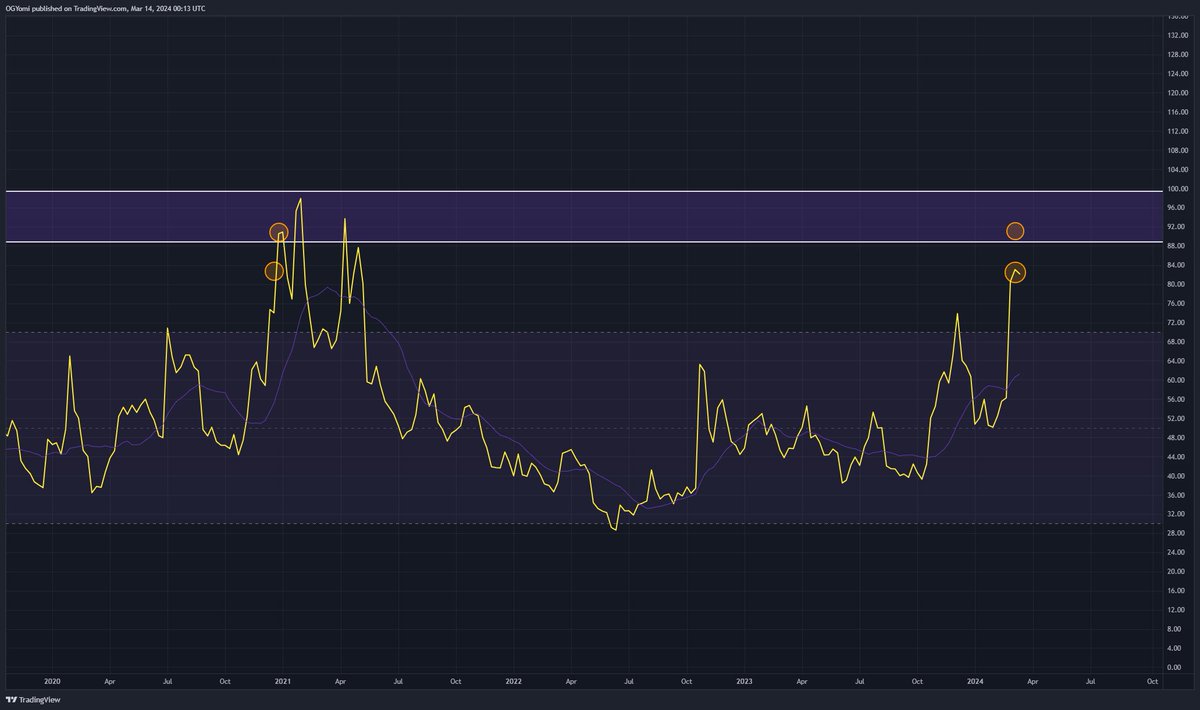This screenshot has width=1200, height=710.
Task: Click the 80.00 price axis label
Action: pos(1178,284)
